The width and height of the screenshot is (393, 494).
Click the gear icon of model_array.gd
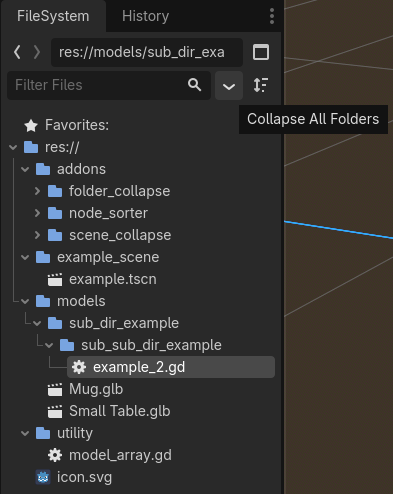(55, 455)
